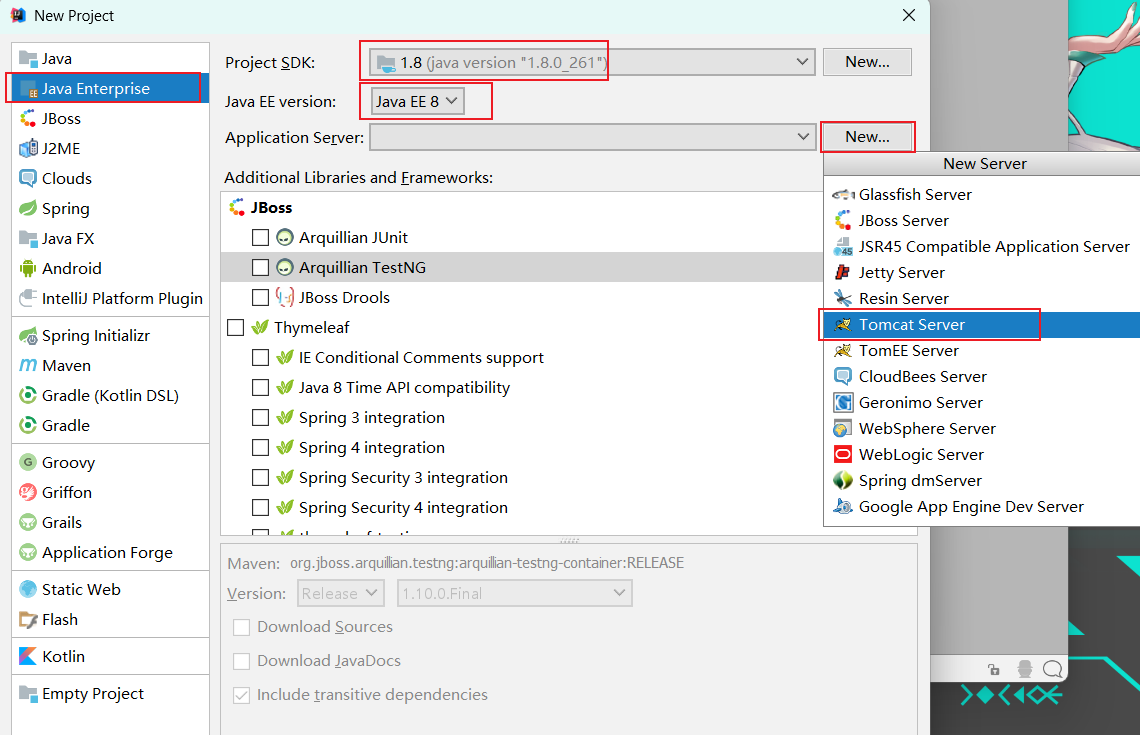
Task: Check the Arquillian TestNG checkbox
Action: (x=260, y=268)
